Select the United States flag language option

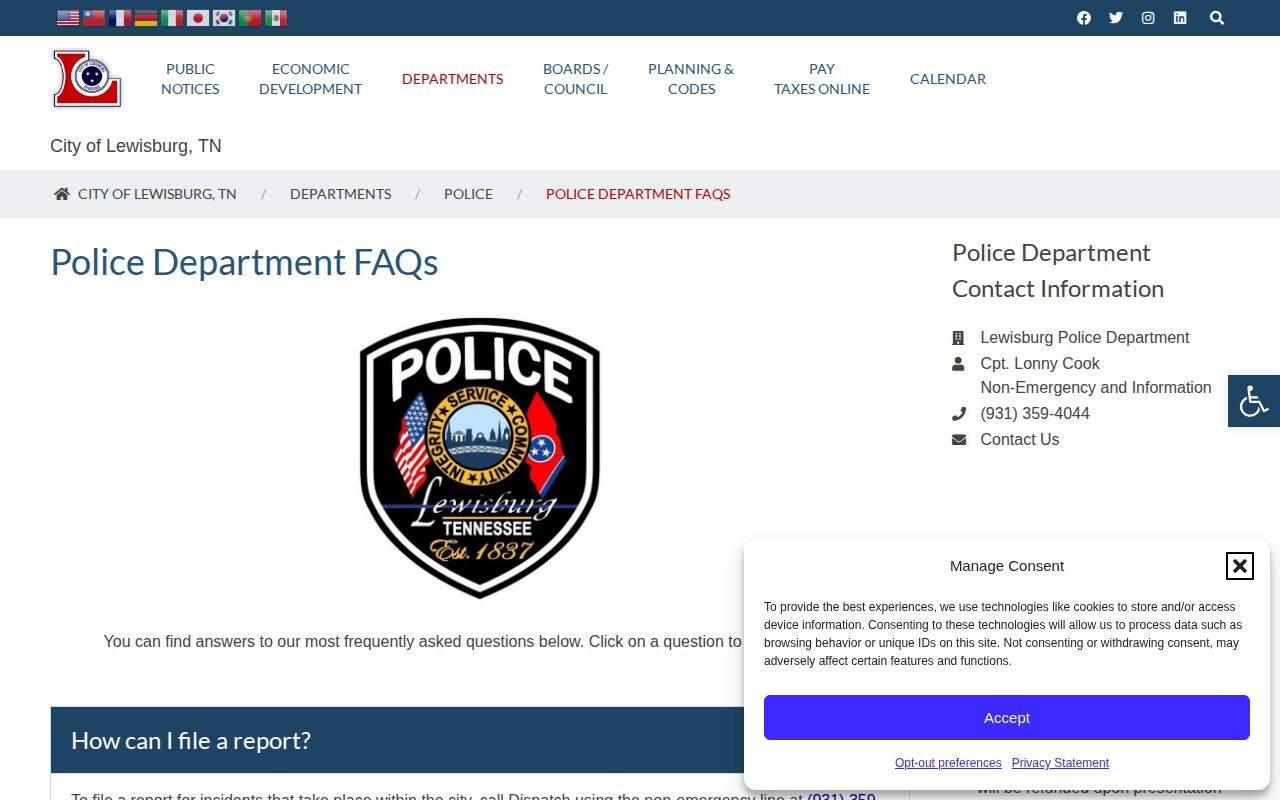coord(68,18)
